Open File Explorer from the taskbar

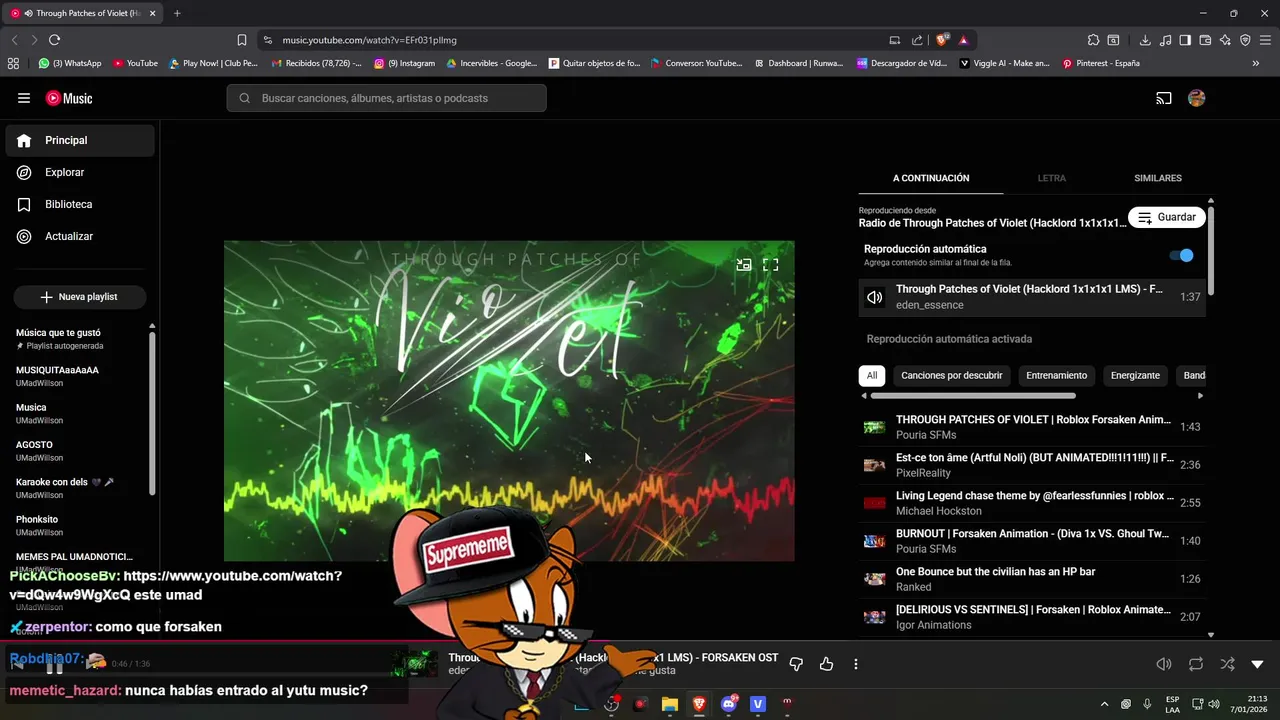[x=670, y=704]
